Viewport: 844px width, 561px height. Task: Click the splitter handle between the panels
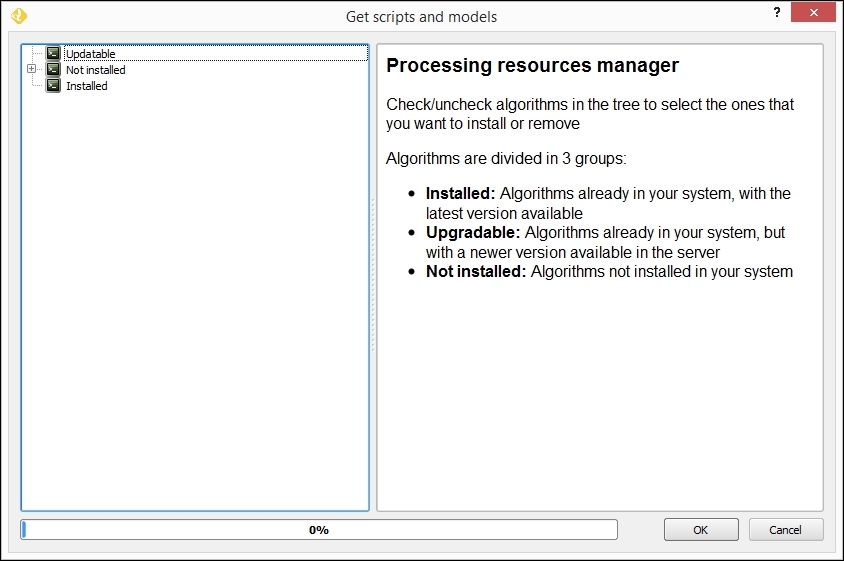point(373,275)
